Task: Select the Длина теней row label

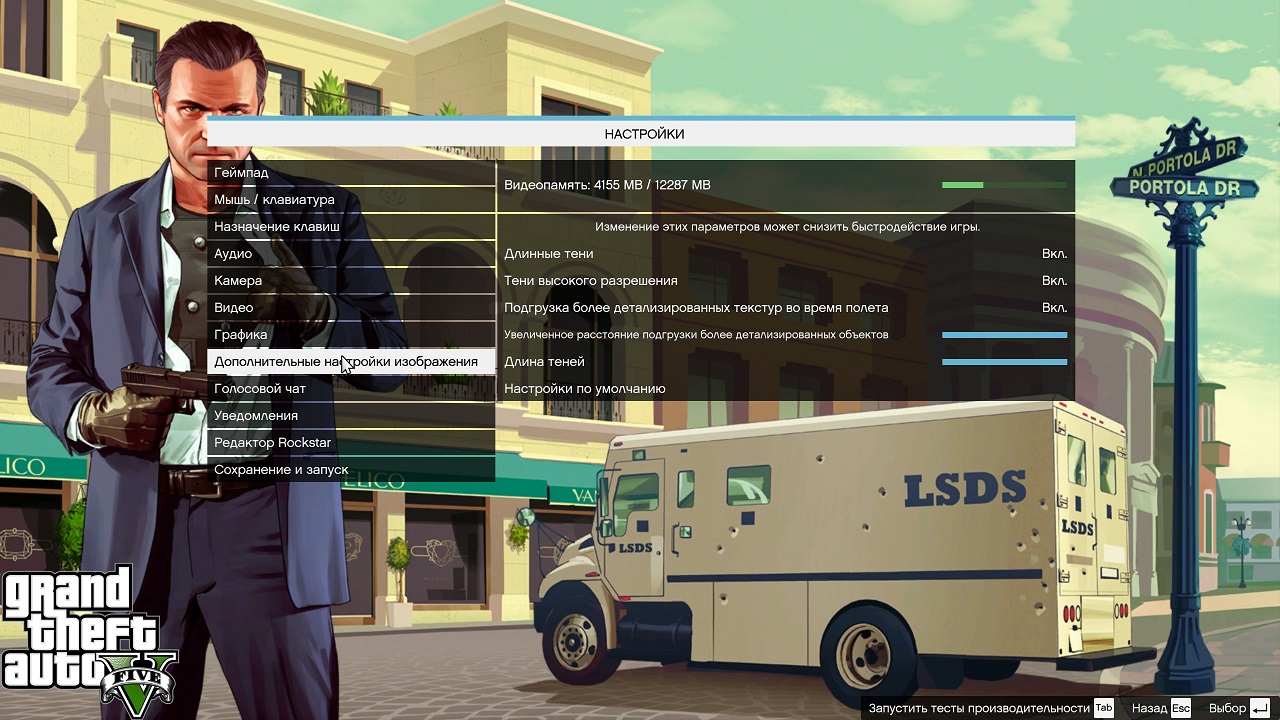Action: click(544, 362)
